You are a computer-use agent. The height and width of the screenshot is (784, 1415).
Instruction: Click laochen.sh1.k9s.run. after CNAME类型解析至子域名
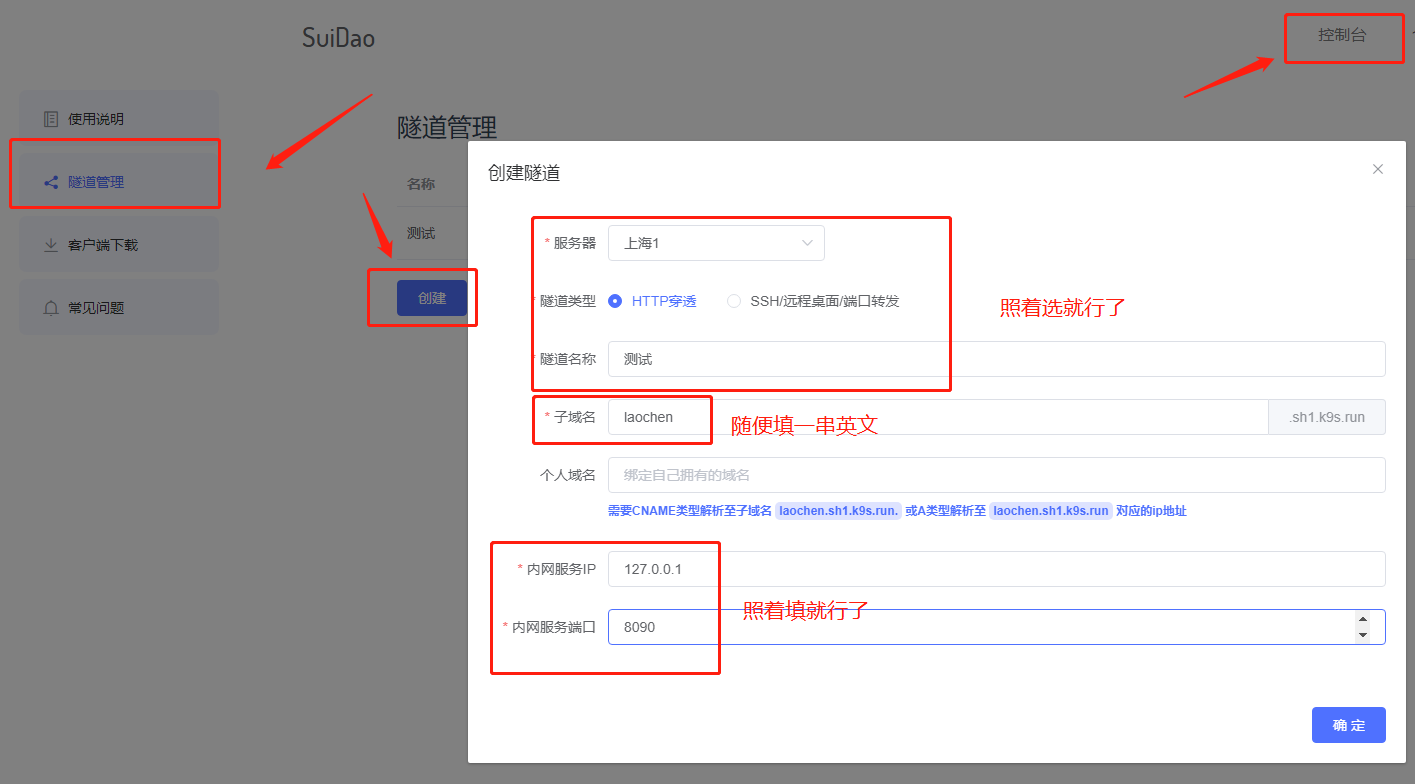point(839,511)
